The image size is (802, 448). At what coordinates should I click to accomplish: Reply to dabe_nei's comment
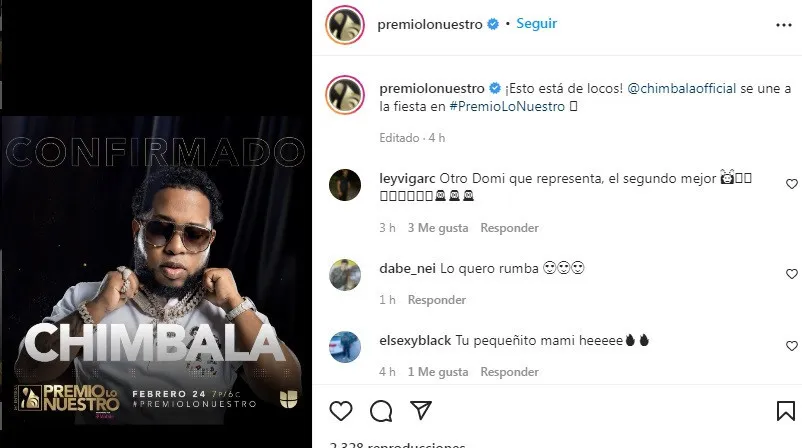pyautogui.click(x=436, y=300)
